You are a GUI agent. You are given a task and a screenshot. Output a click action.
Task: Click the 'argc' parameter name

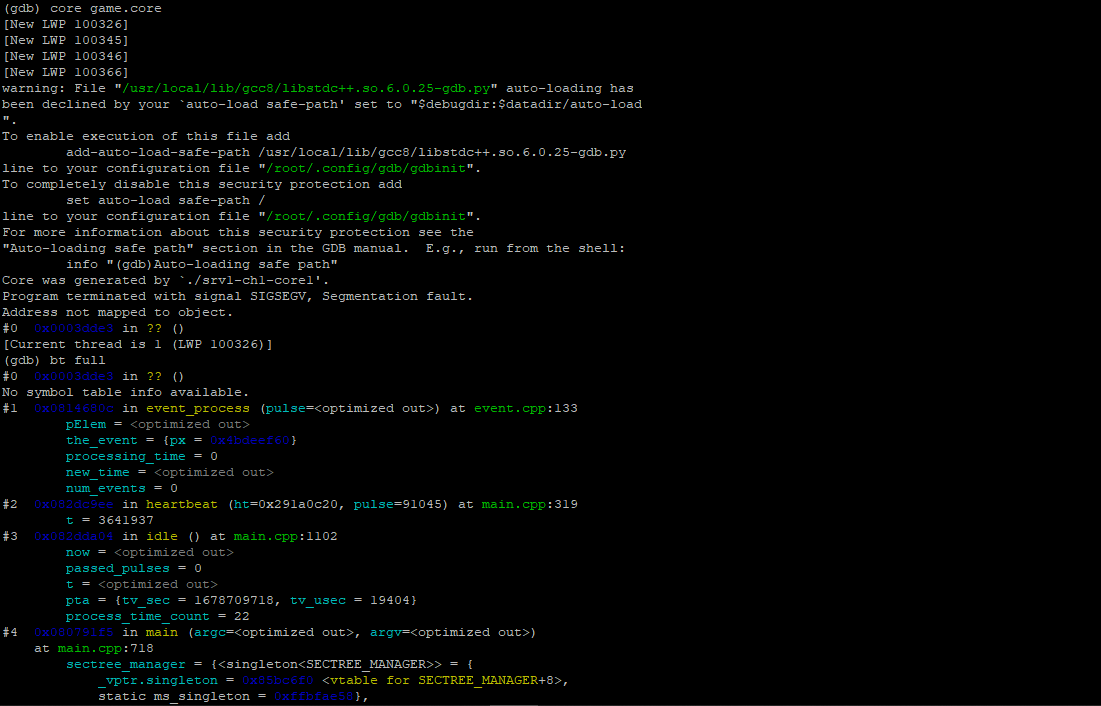pyautogui.click(x=210, y=633)
